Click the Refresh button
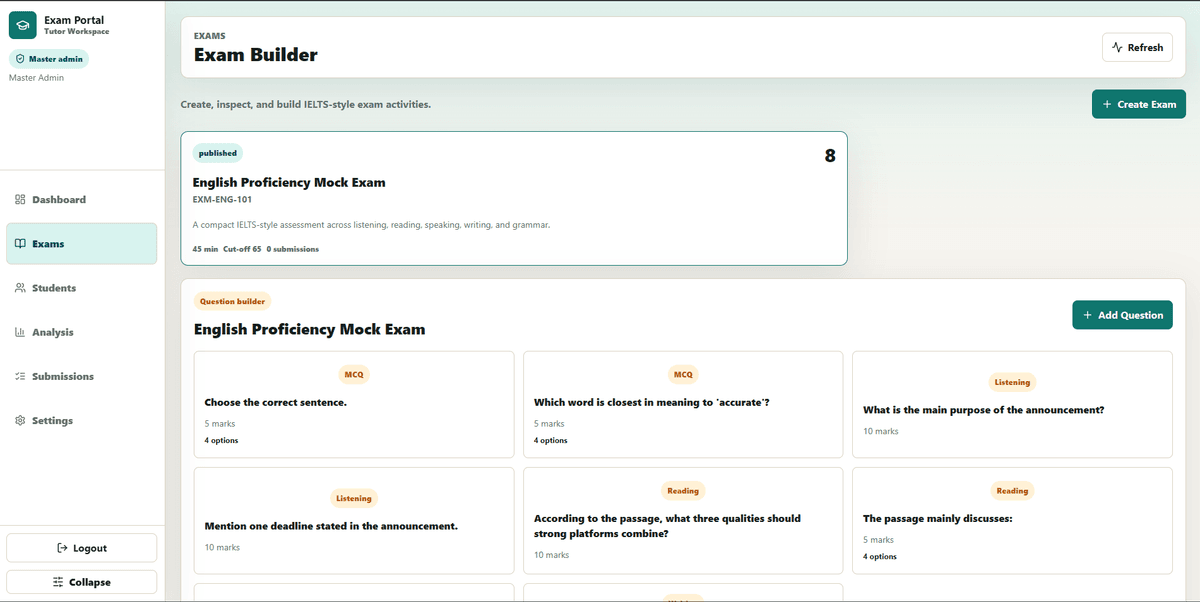 click(1137, 47)
